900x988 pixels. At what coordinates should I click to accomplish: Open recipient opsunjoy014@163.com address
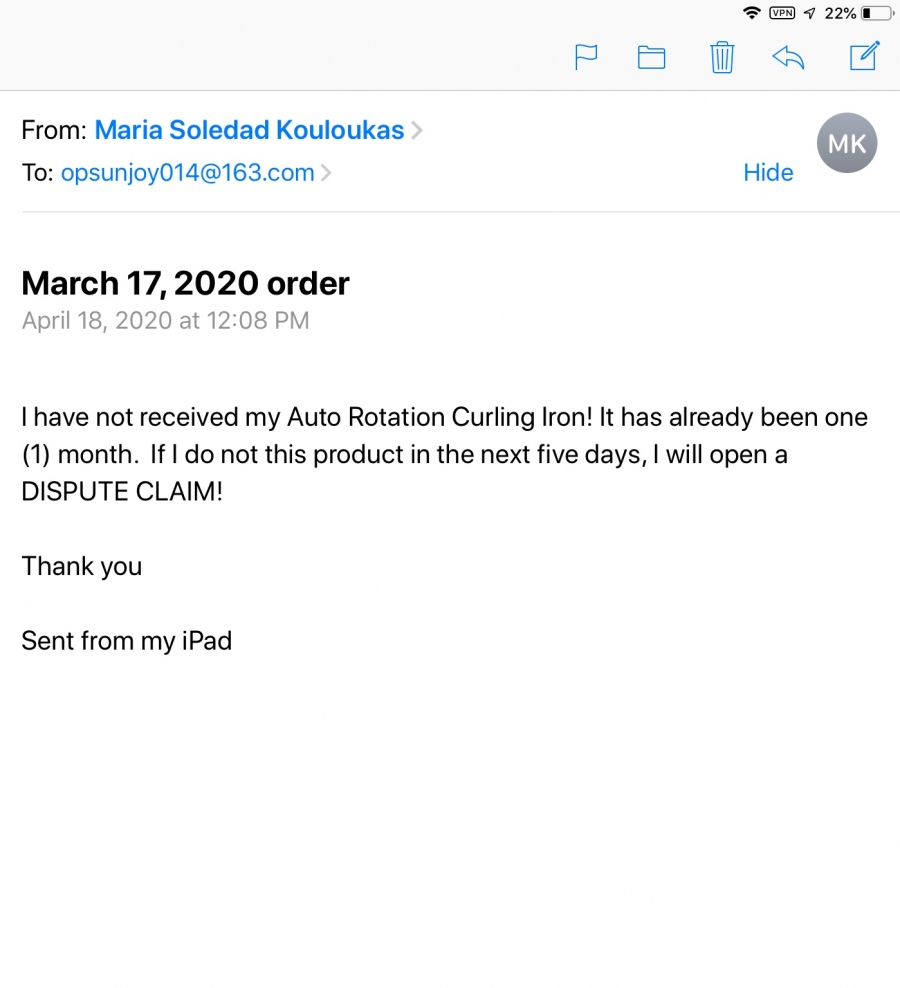[187, 173]
